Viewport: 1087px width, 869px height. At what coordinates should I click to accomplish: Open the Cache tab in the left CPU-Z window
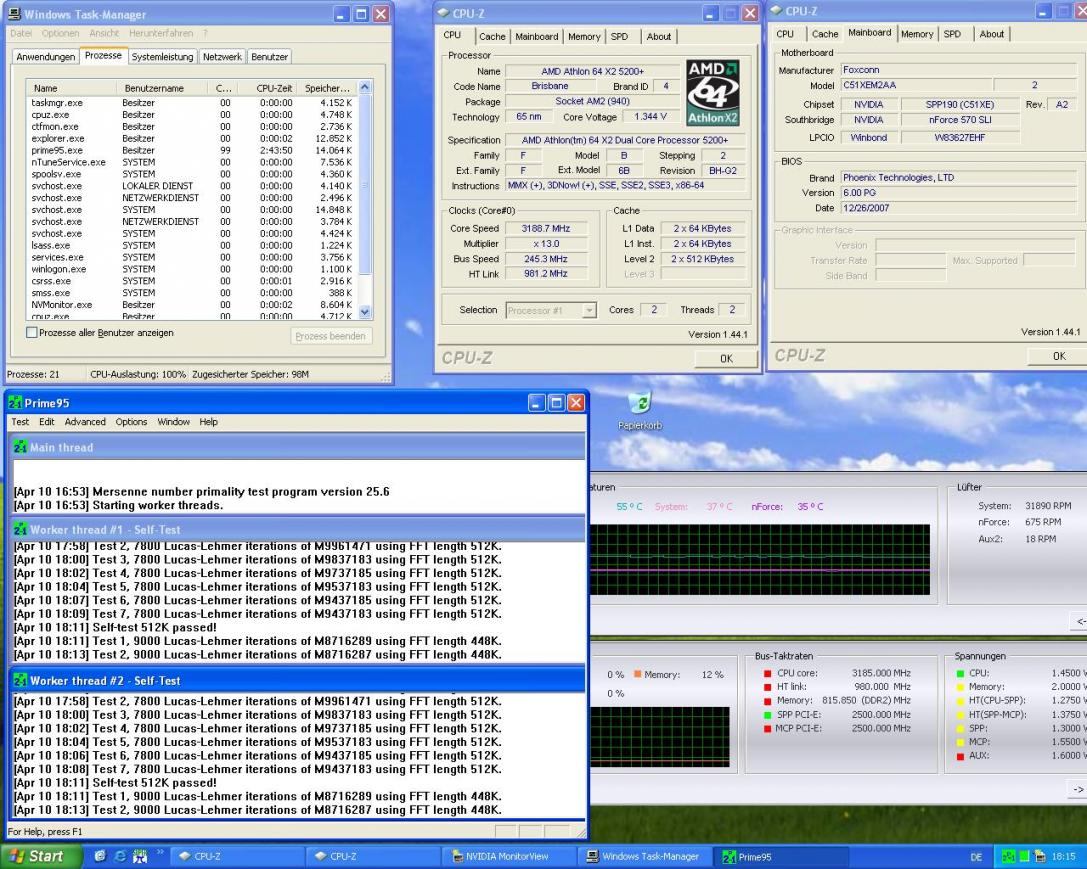492,37
